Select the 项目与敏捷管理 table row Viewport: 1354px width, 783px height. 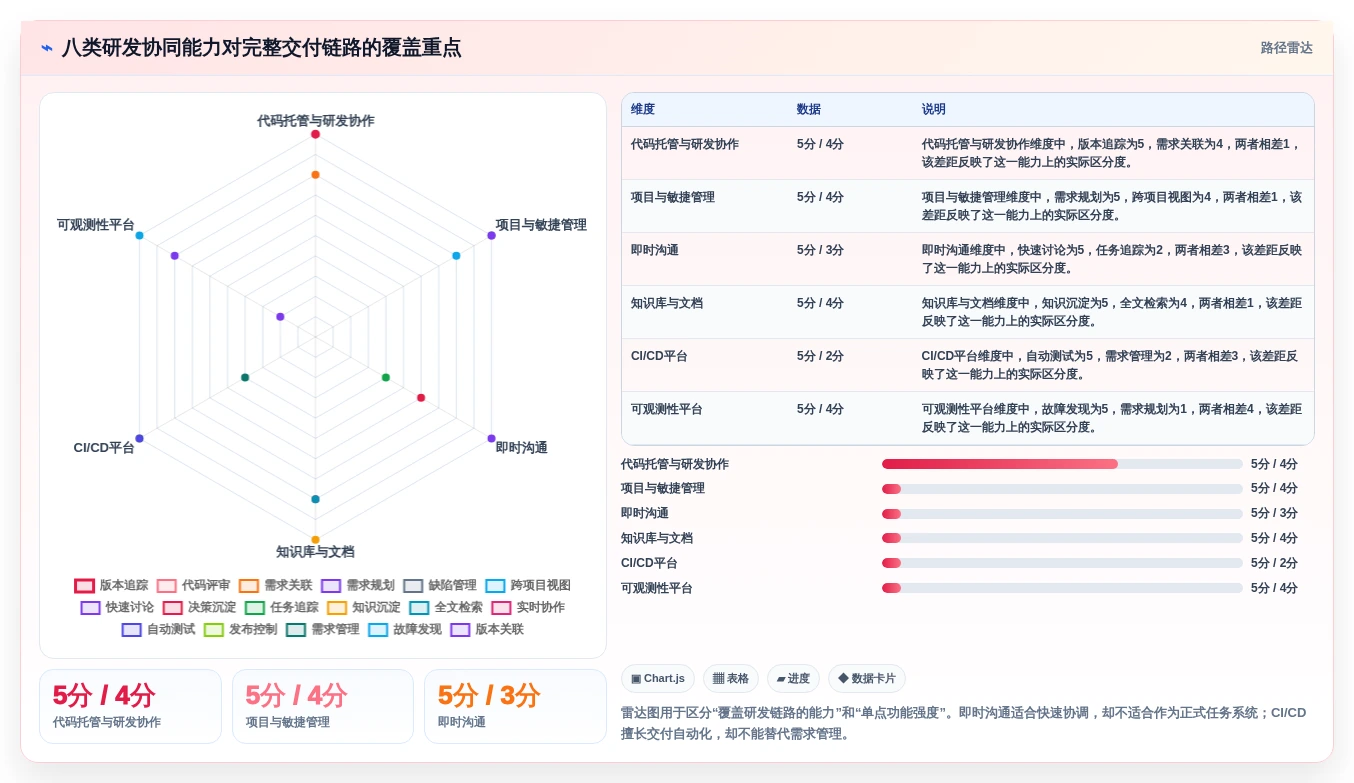click(x=967, y=206)
